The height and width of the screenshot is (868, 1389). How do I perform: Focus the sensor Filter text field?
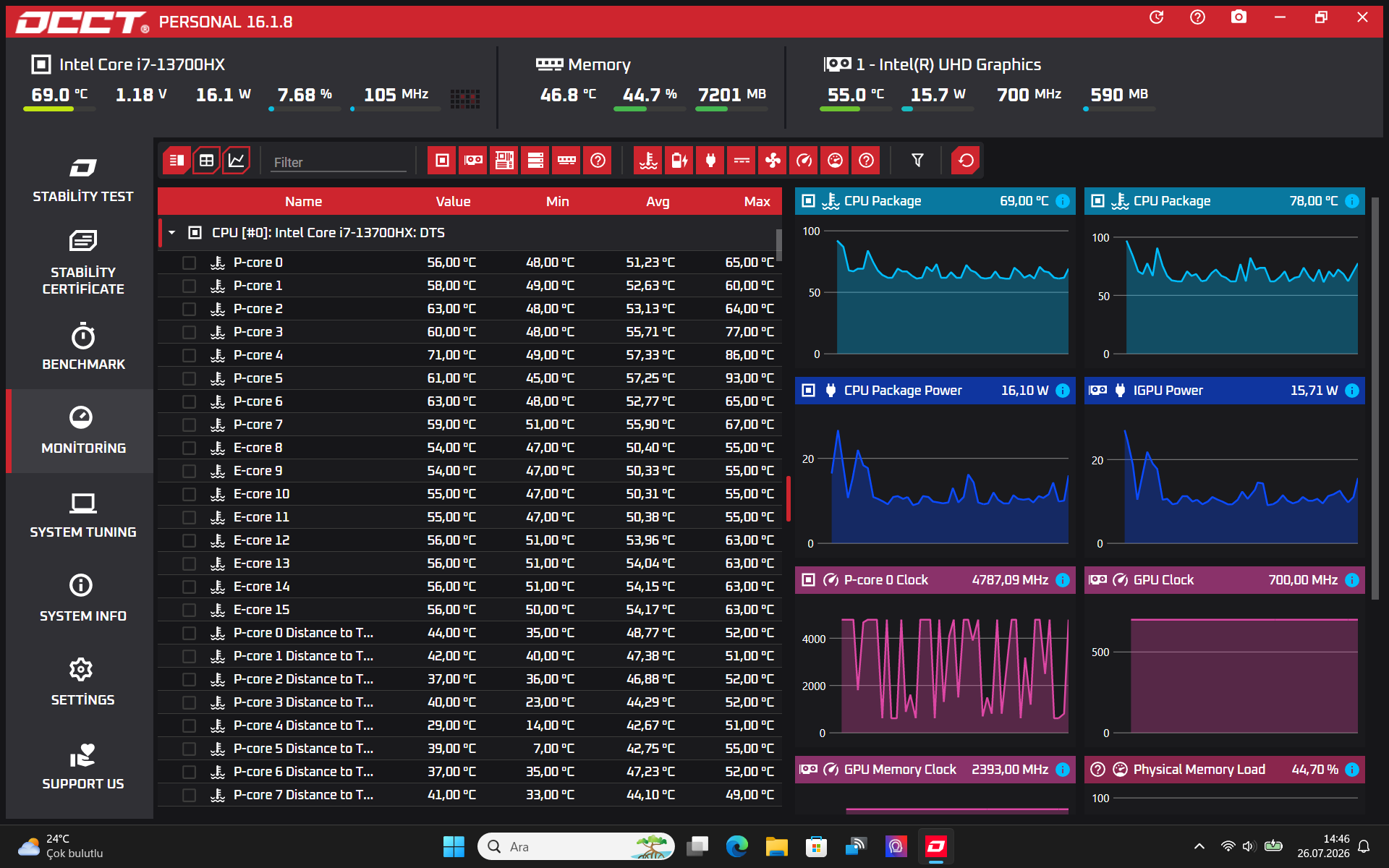pos(339,162)
